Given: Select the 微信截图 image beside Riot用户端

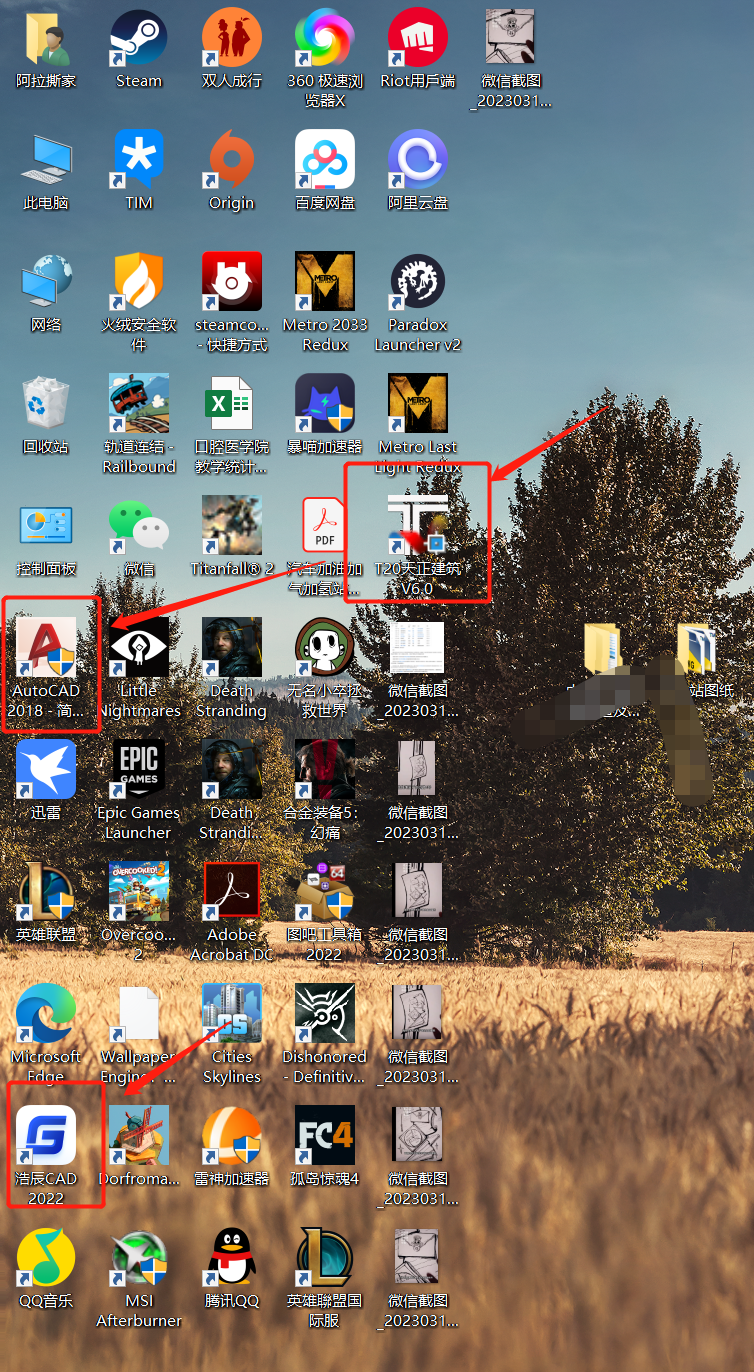Looking at the screenshot, I should coord(511,38).
